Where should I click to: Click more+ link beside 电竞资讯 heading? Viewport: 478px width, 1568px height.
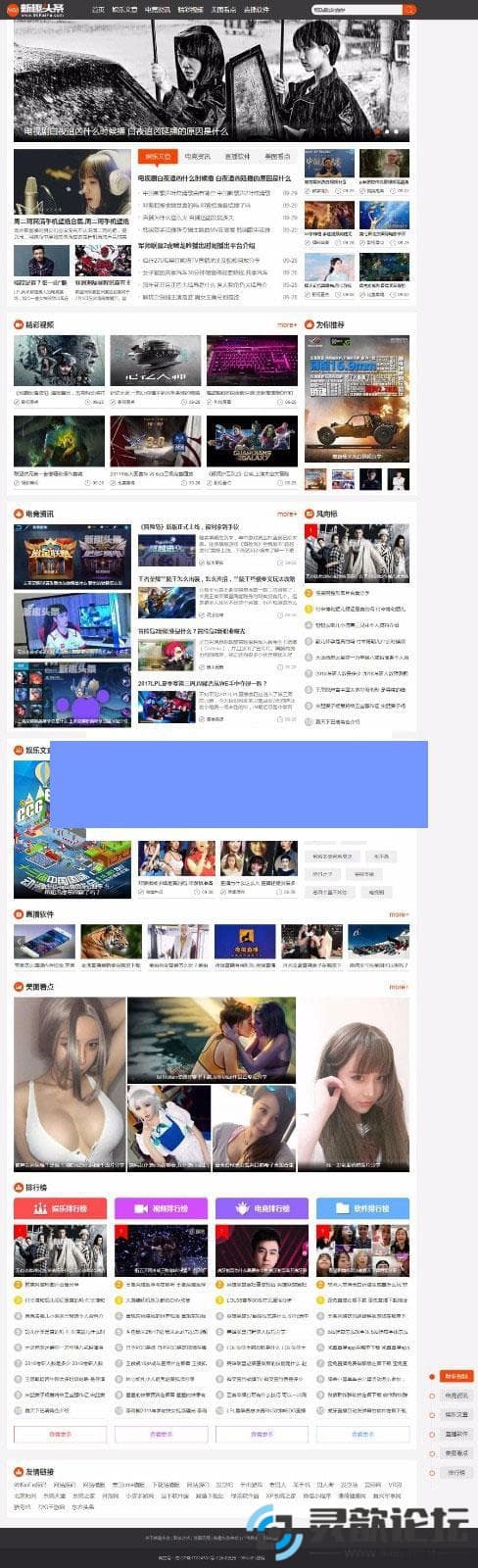pyautogui.click(x=286, y=514)
